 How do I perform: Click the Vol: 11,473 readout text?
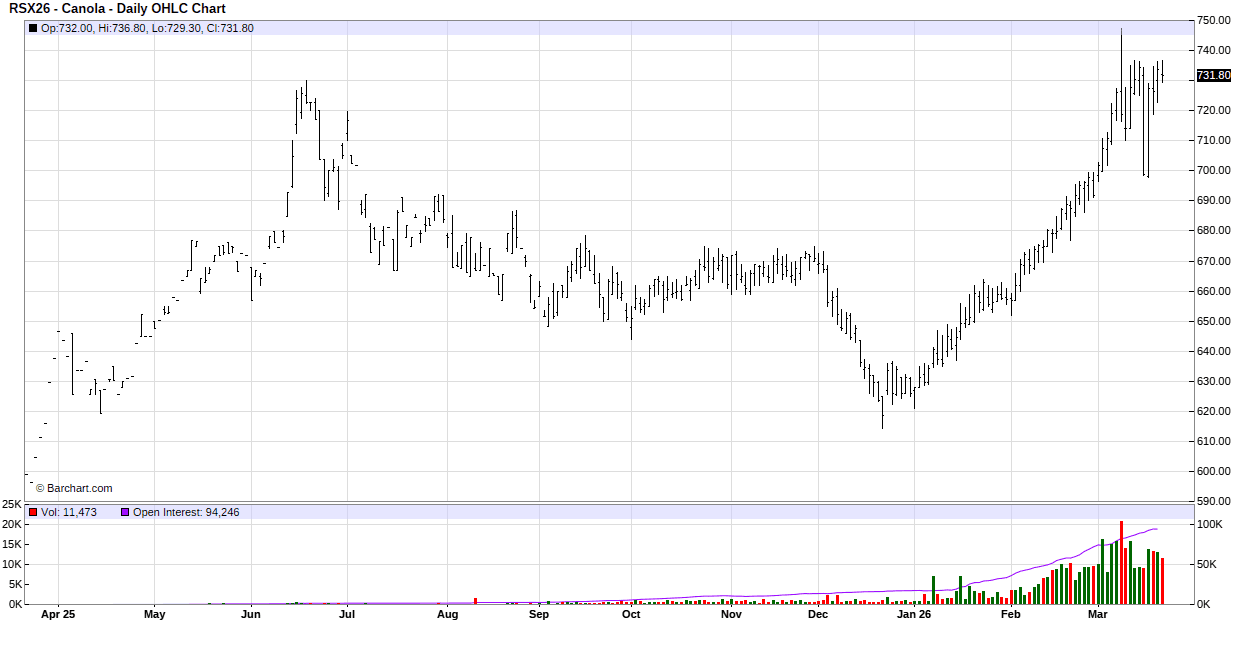(69, 512)
